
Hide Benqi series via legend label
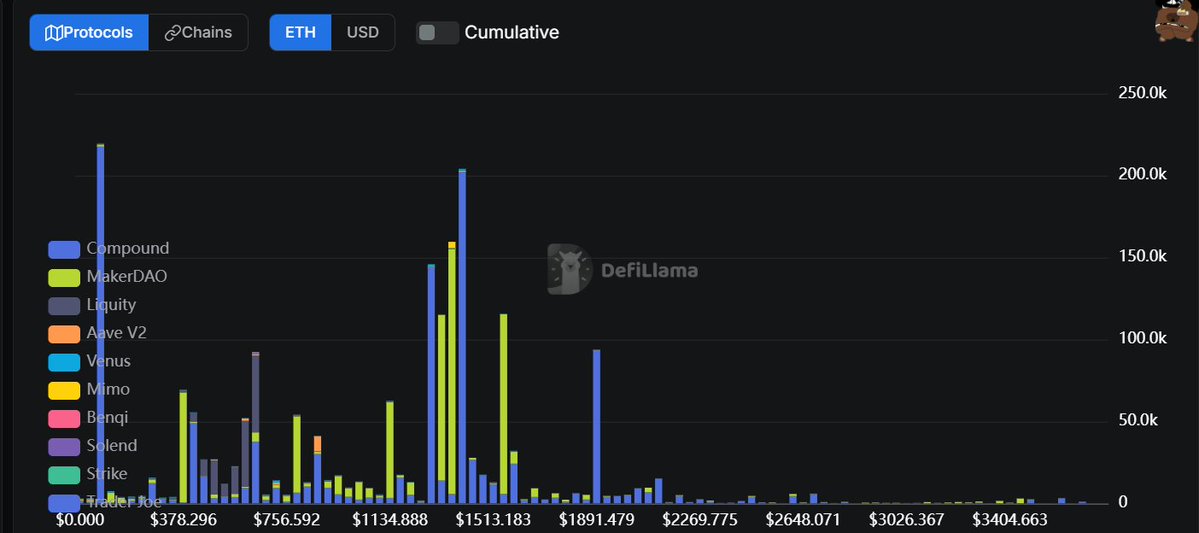click(107, 418)
